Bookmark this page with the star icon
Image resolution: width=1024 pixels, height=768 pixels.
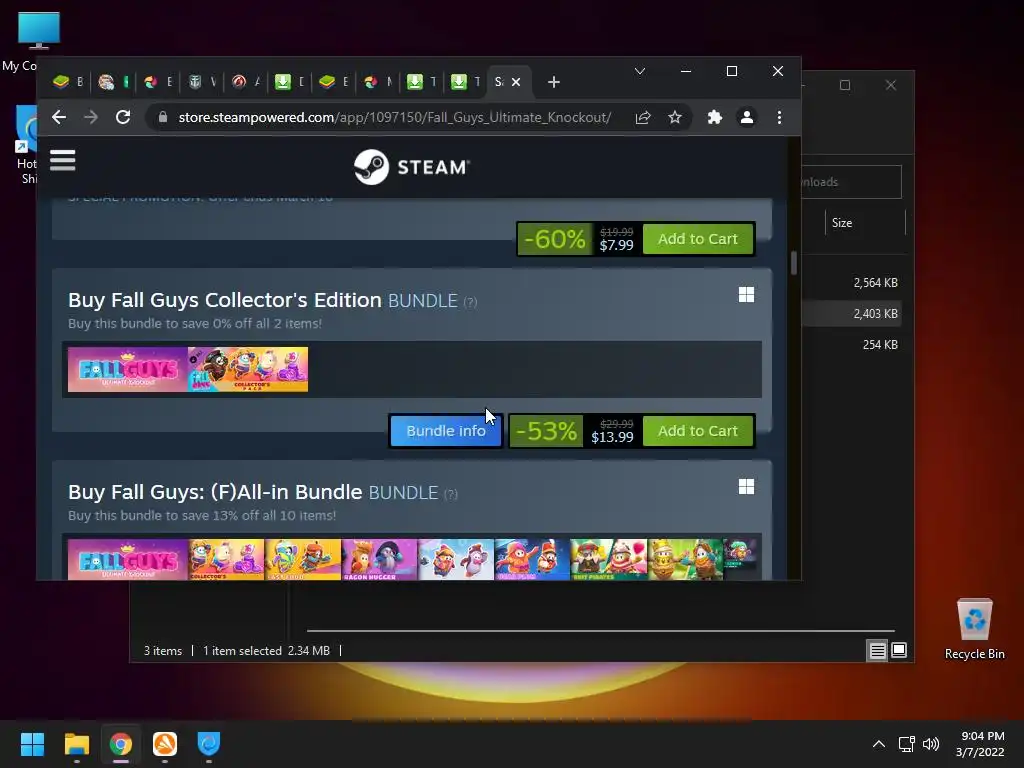click(675, 118)
